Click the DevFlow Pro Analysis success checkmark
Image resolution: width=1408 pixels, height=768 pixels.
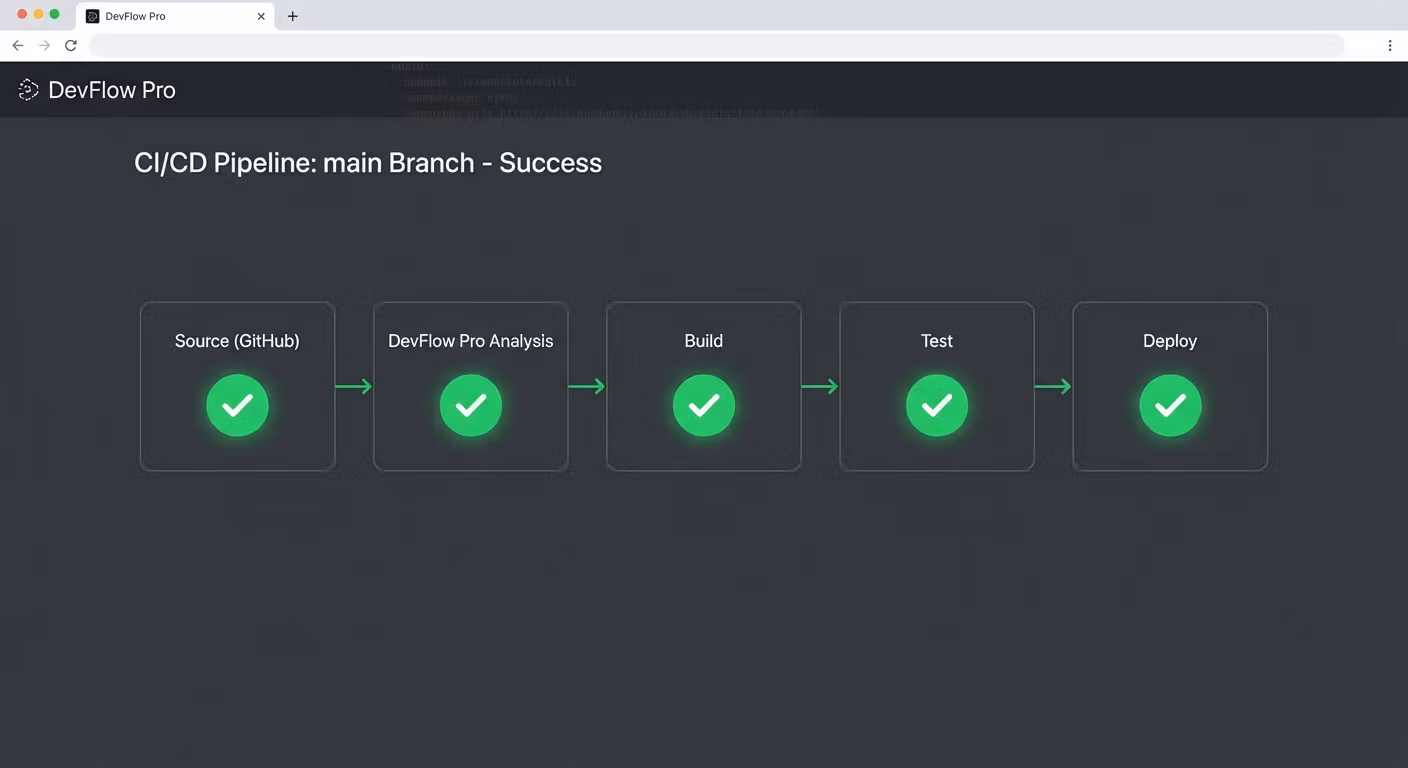470,405
